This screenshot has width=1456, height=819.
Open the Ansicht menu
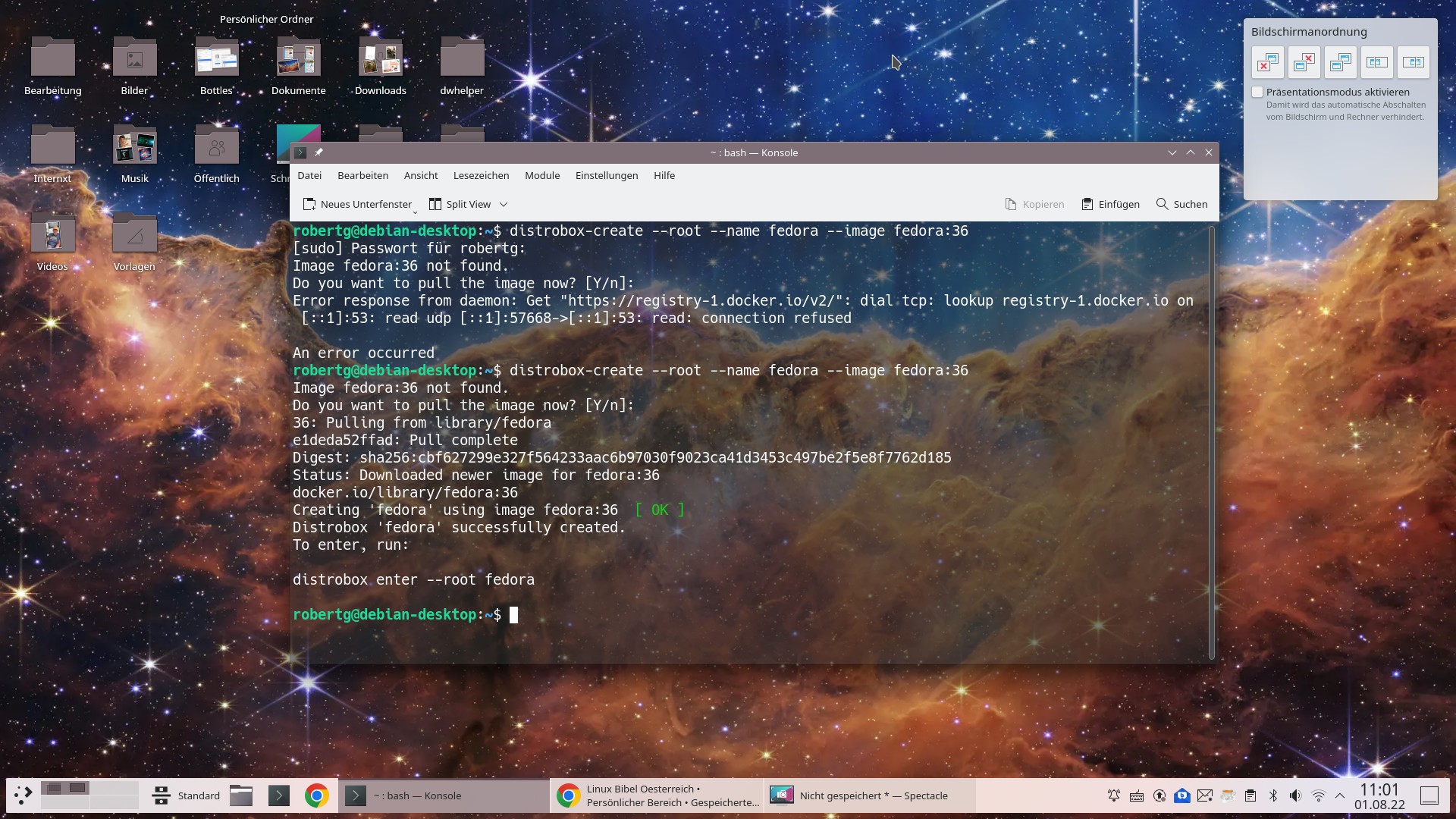click(421, 175)
